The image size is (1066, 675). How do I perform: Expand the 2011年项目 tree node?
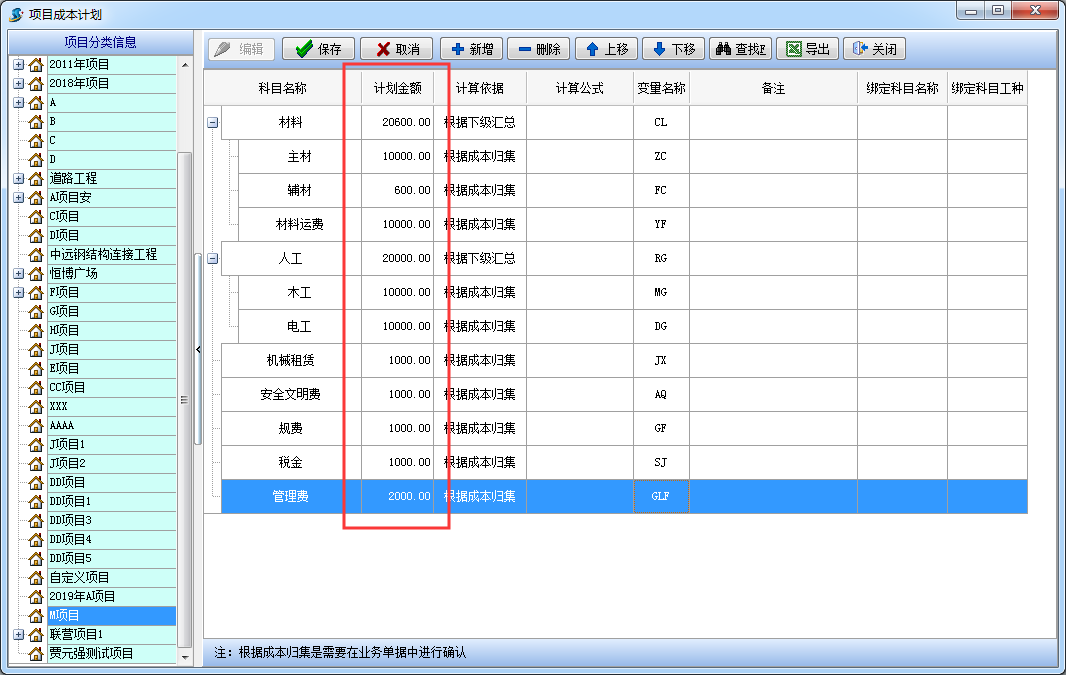[18, 65]
